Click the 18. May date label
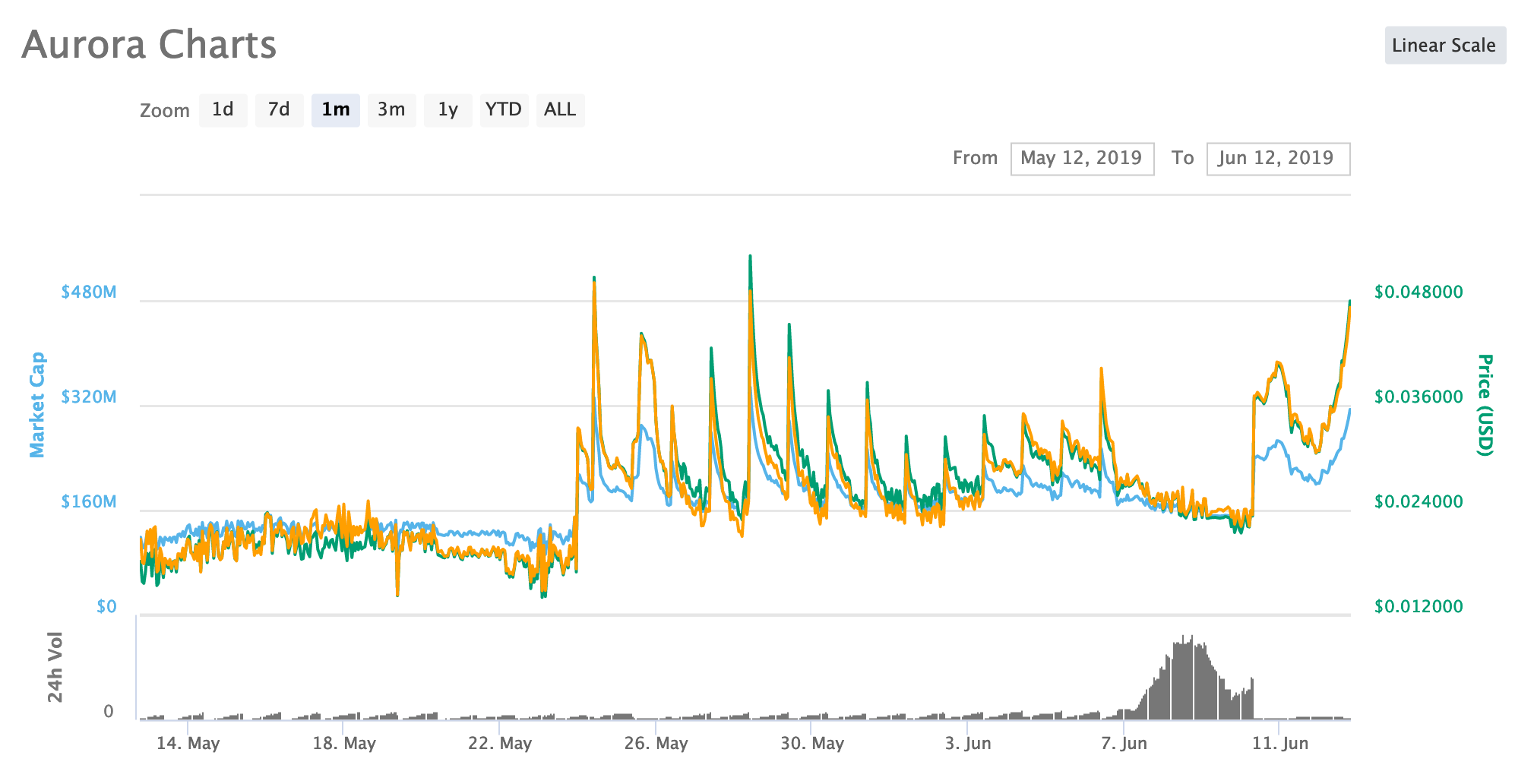 [344, 744]
